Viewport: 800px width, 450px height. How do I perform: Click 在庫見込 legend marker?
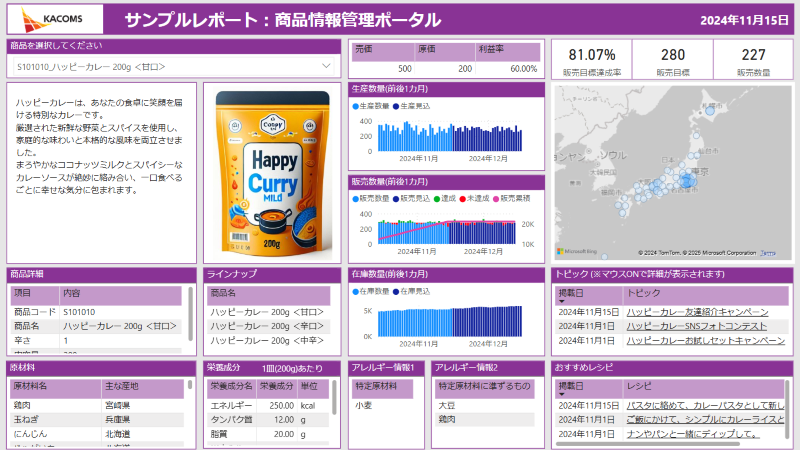click(x=396, y=292)
